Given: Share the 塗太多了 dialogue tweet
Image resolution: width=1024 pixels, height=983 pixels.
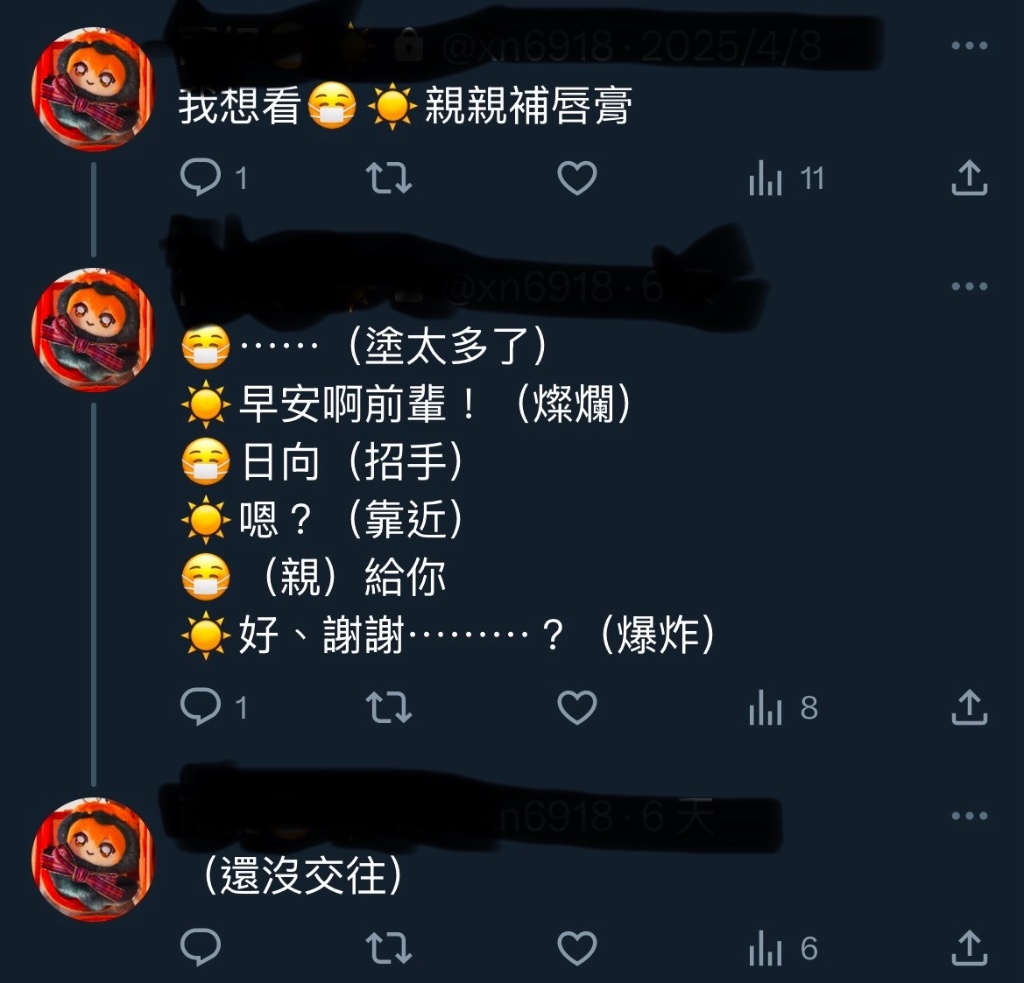Looking at the screenshot, I should (x=970, y=707).
